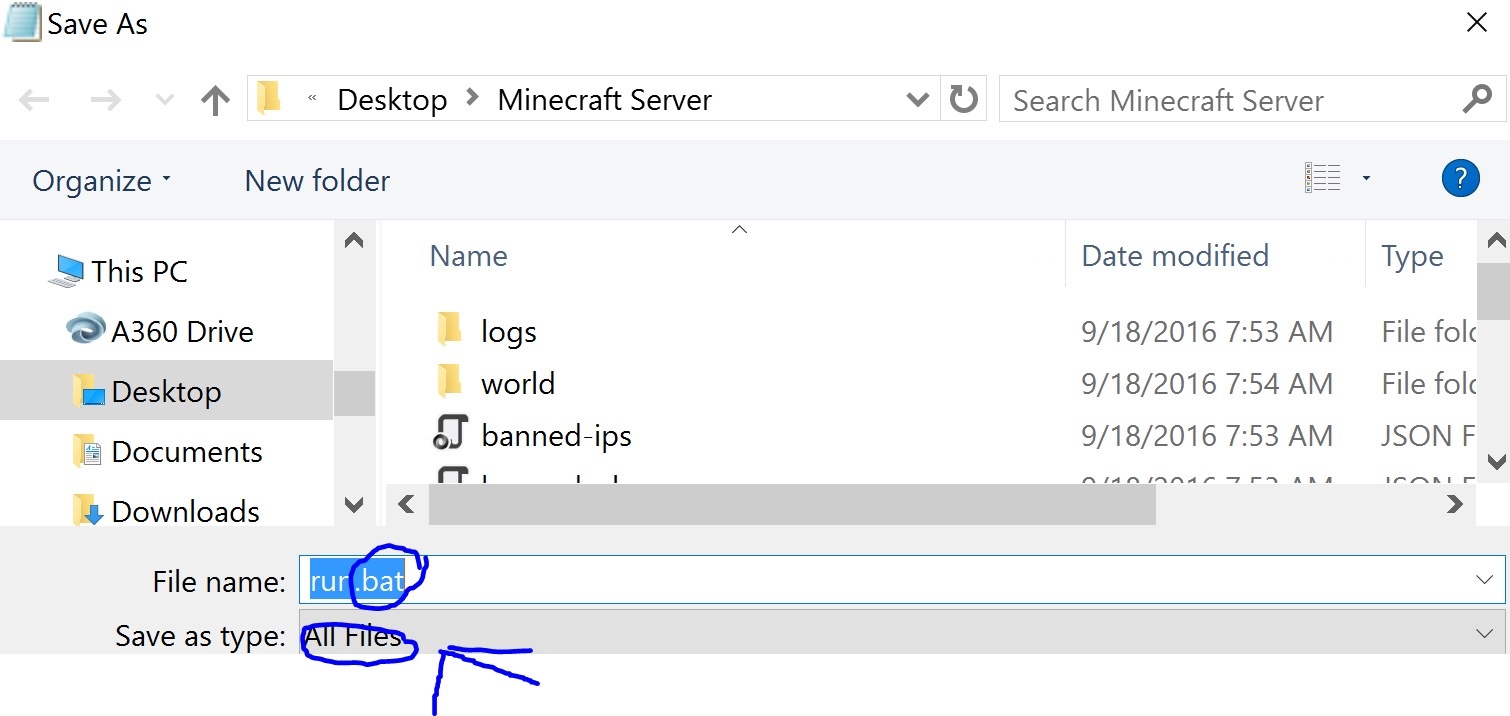Select Documents in navigation pane
The width and height of the screenshot is (1510, 716).
pos(186,452)
